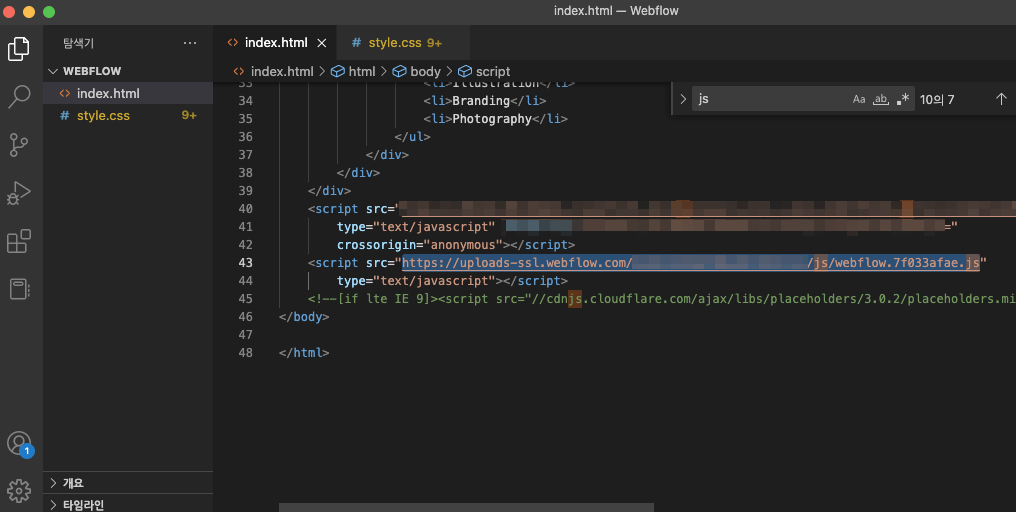Close the index.html editor tab
The width and height of the screenshot is (1016, 512).
pos(321,43)
